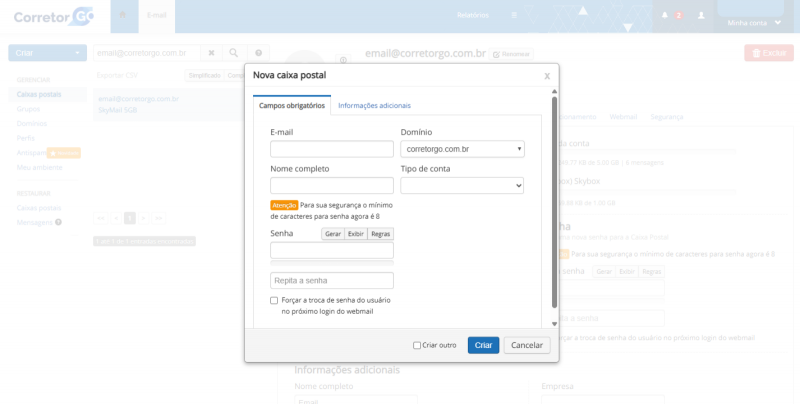Open the hamburger menu icon near Relatórios
The image size is (800, 404).
[514, 15]
